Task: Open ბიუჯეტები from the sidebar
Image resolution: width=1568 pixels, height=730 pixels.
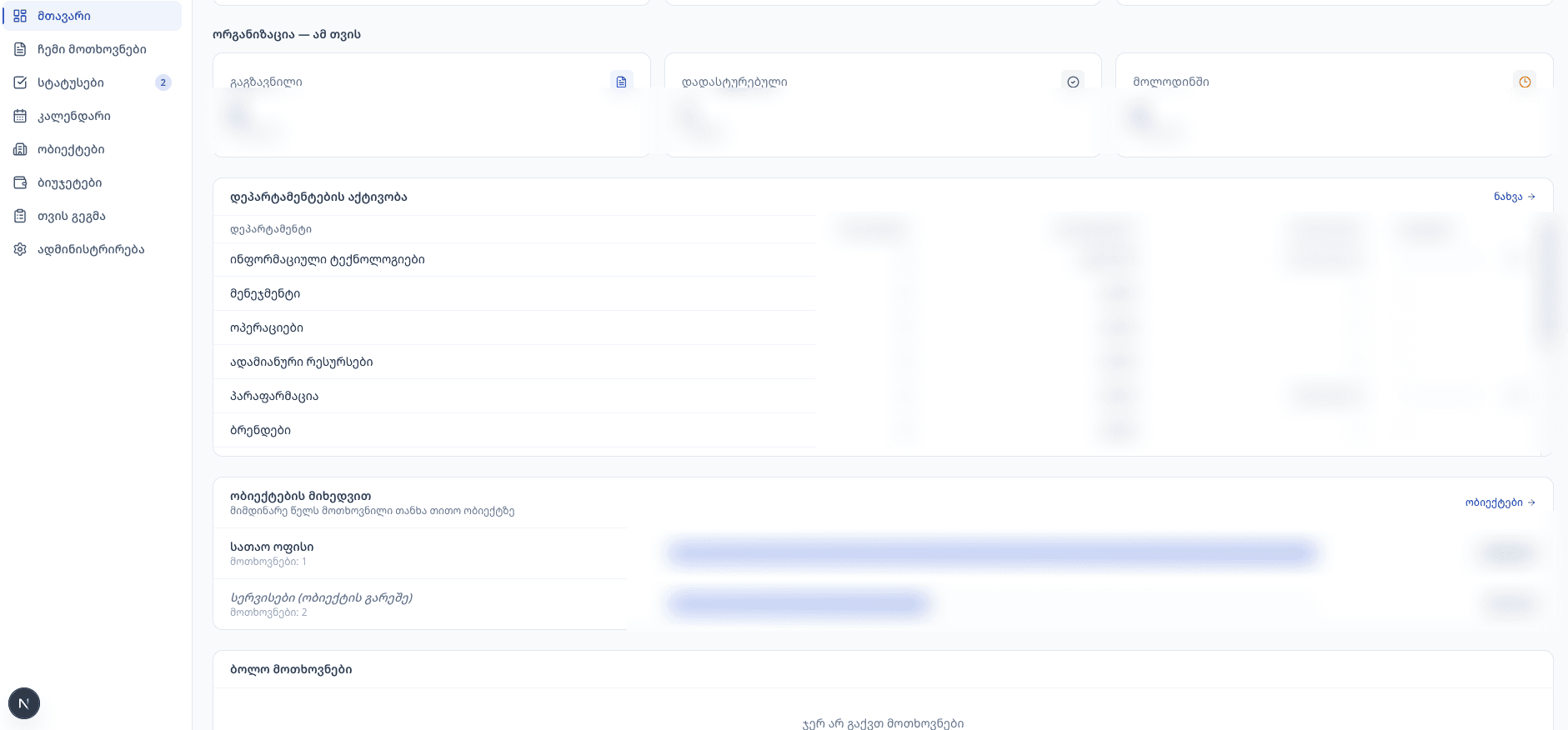Action: [x=93, y=182]
